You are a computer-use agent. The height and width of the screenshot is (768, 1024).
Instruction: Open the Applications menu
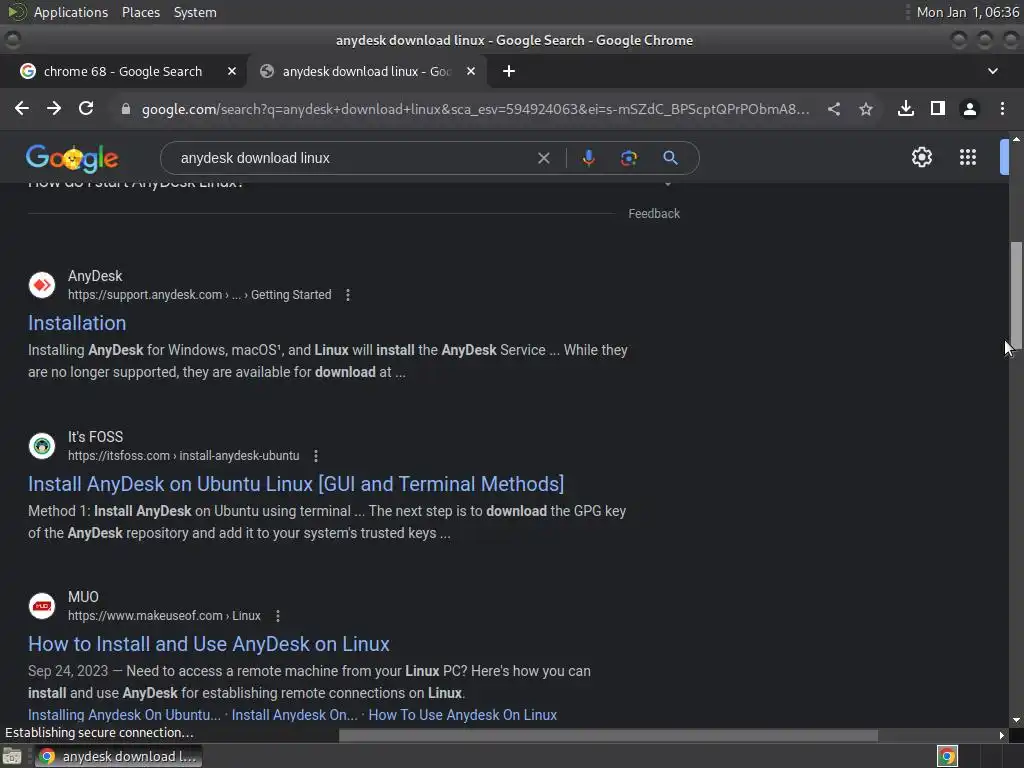[x=71, y=12]
